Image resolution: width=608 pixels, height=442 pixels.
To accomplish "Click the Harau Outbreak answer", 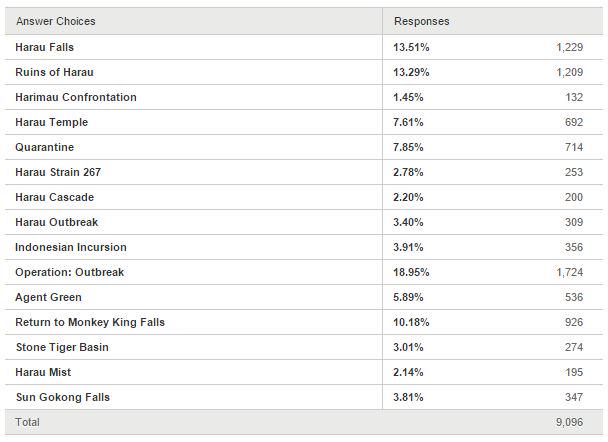I will 57,222.
